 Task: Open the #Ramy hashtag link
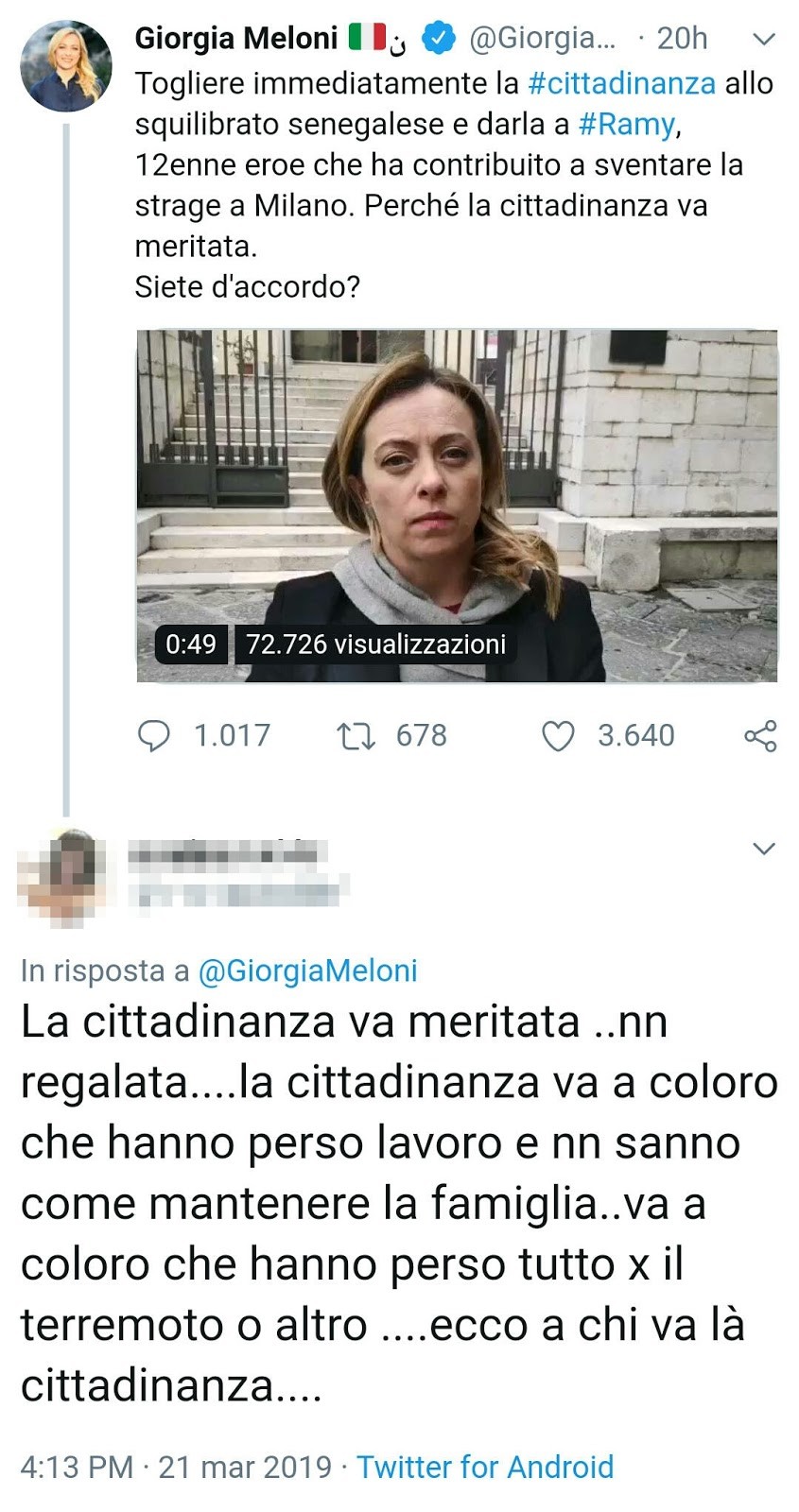click(627, 124)
